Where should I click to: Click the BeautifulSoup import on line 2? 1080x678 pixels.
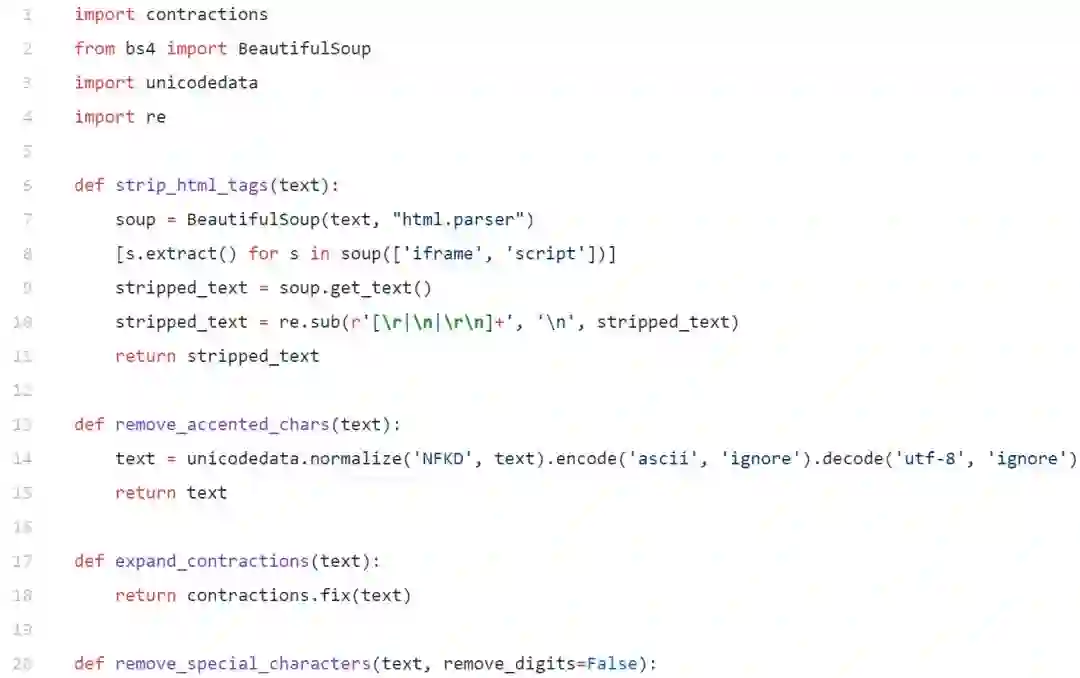tap(304, 49)
